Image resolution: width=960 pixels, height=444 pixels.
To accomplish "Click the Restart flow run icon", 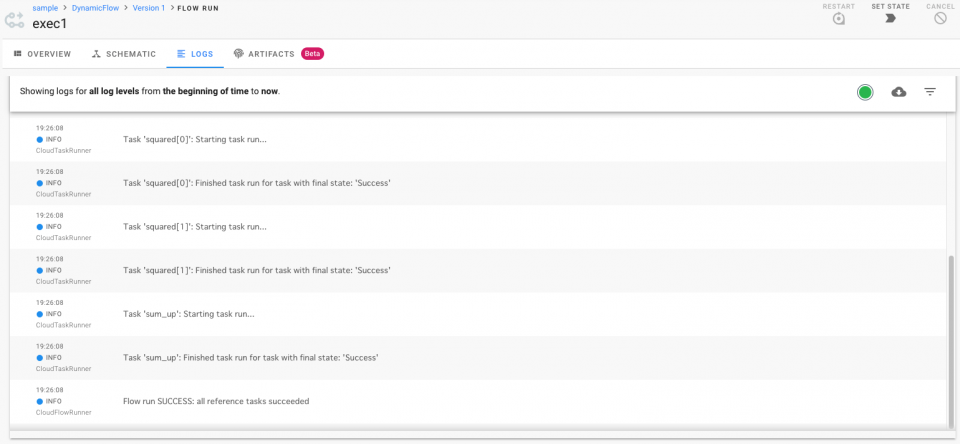I will coord(838,19).
